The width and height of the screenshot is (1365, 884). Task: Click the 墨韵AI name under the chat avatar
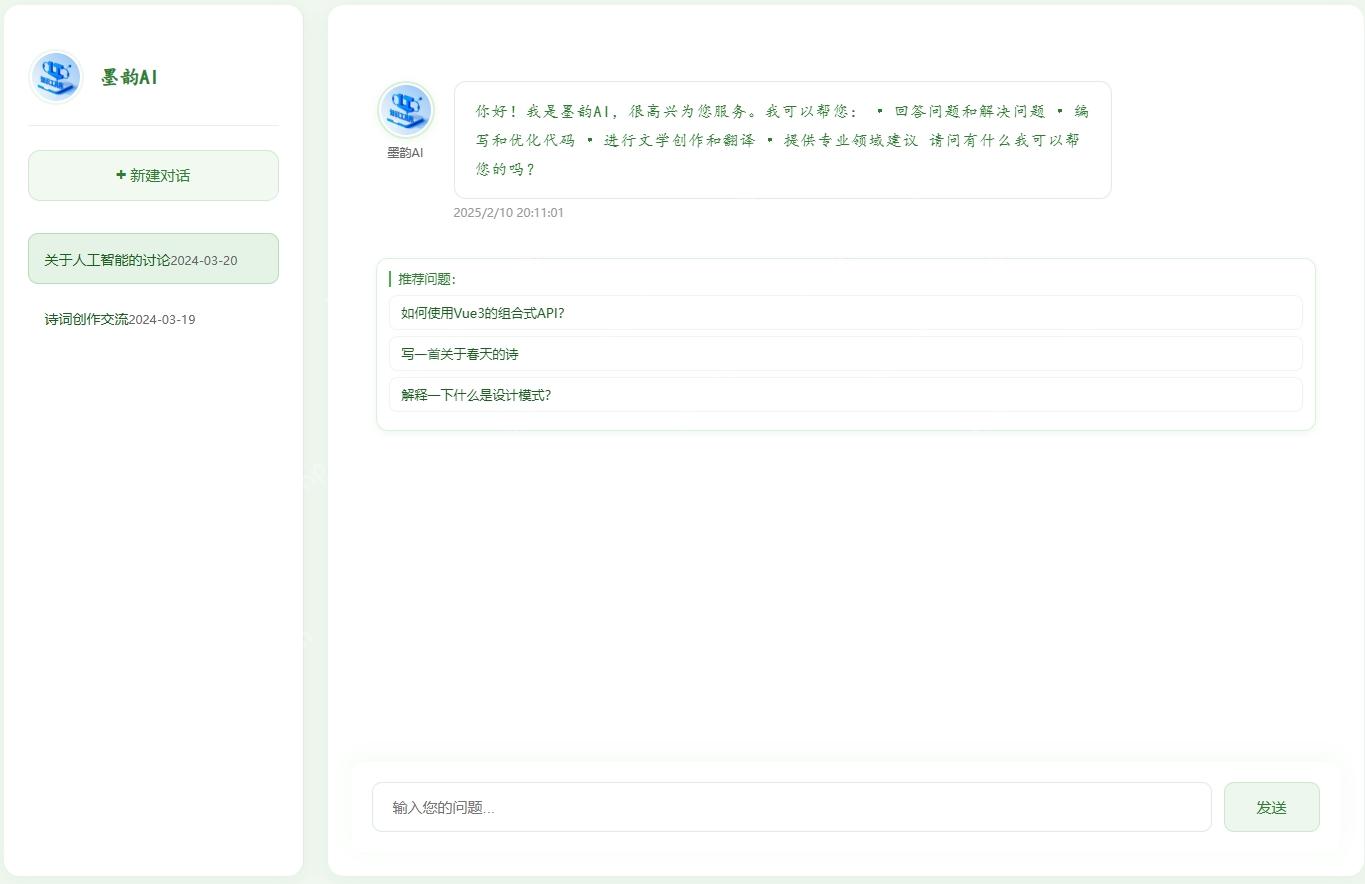point(405,153)
